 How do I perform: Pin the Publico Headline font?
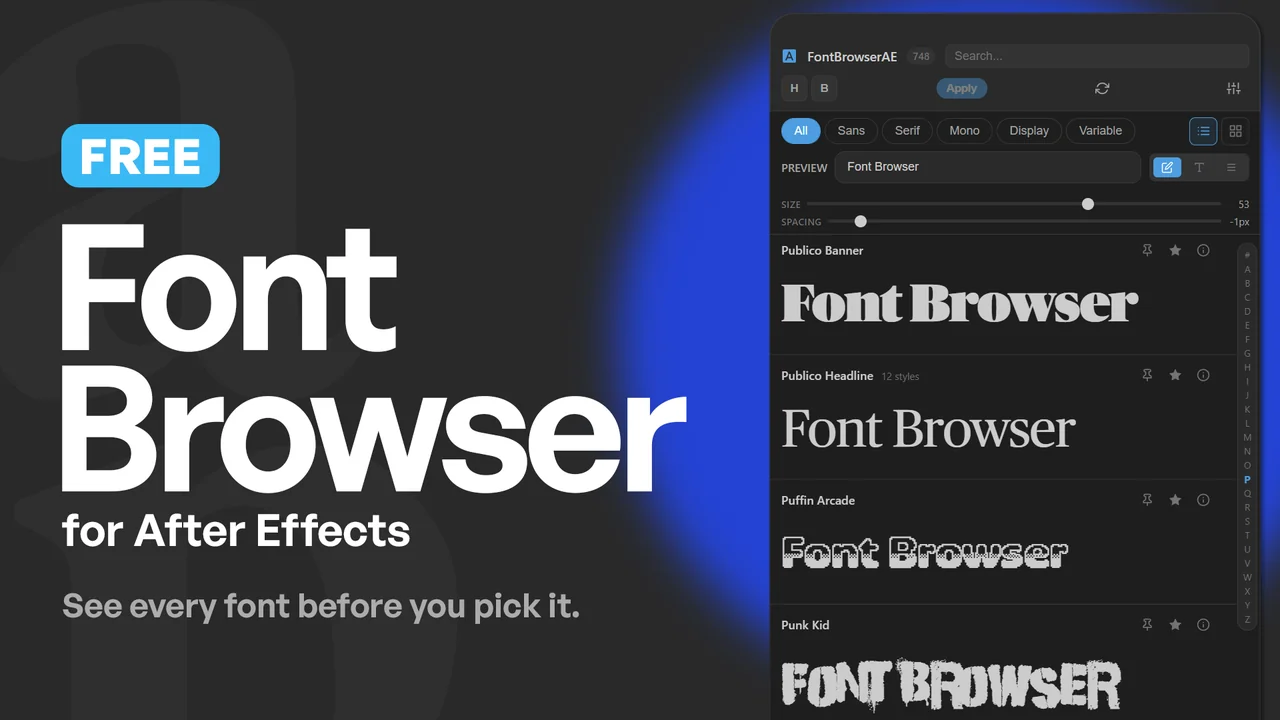tap(1147, 375)
